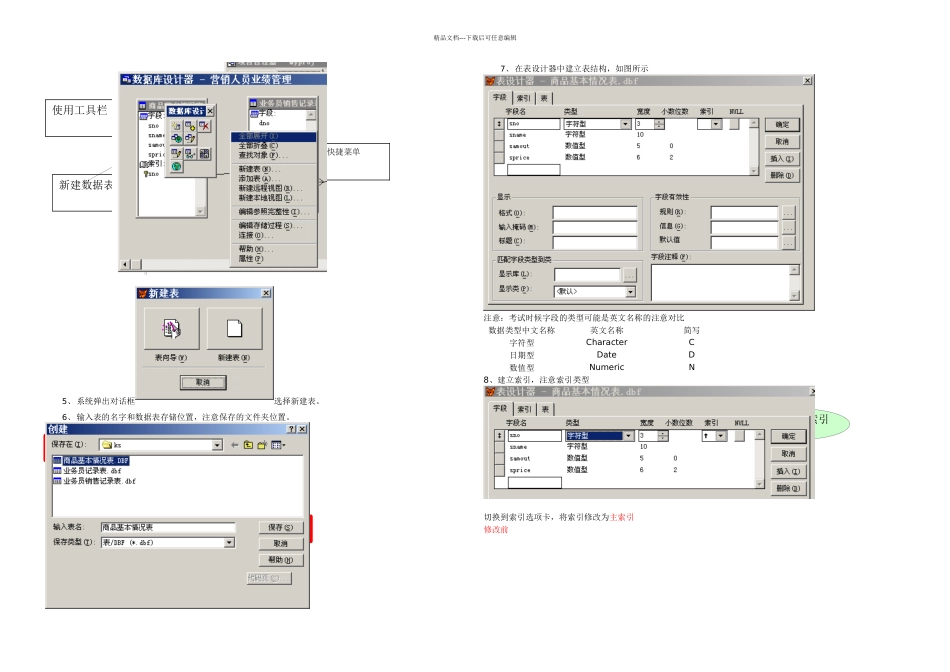Open the 保存类型 表/DBF dropdown
This screenshot has width=950, height=672.
tap(229, 542)
